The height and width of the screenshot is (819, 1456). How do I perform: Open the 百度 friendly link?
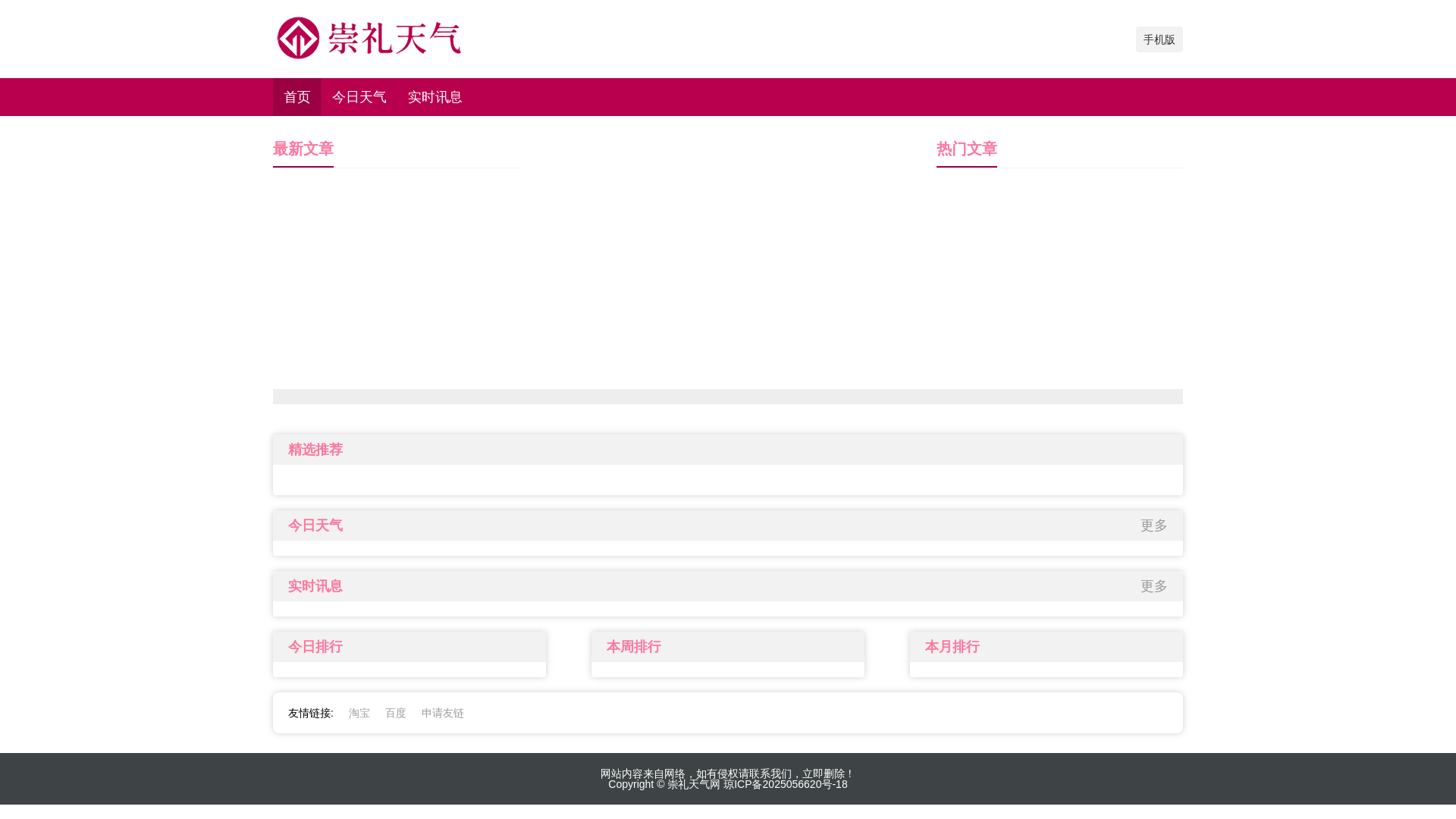(x=396, y=713)
